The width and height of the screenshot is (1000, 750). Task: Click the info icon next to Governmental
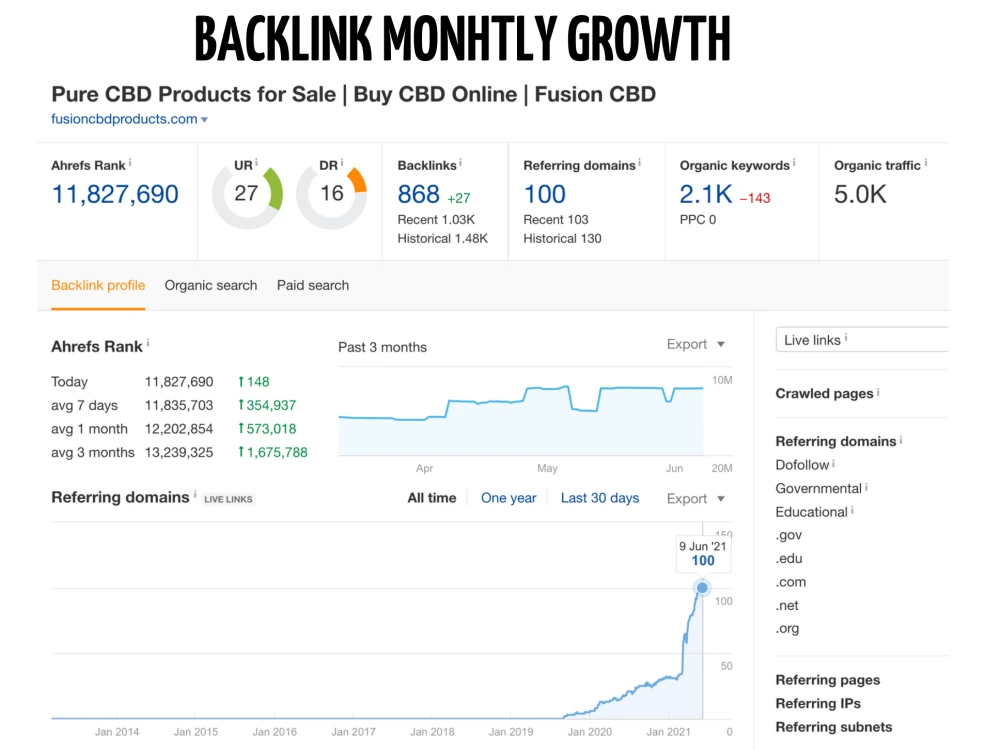click(866, 487)
